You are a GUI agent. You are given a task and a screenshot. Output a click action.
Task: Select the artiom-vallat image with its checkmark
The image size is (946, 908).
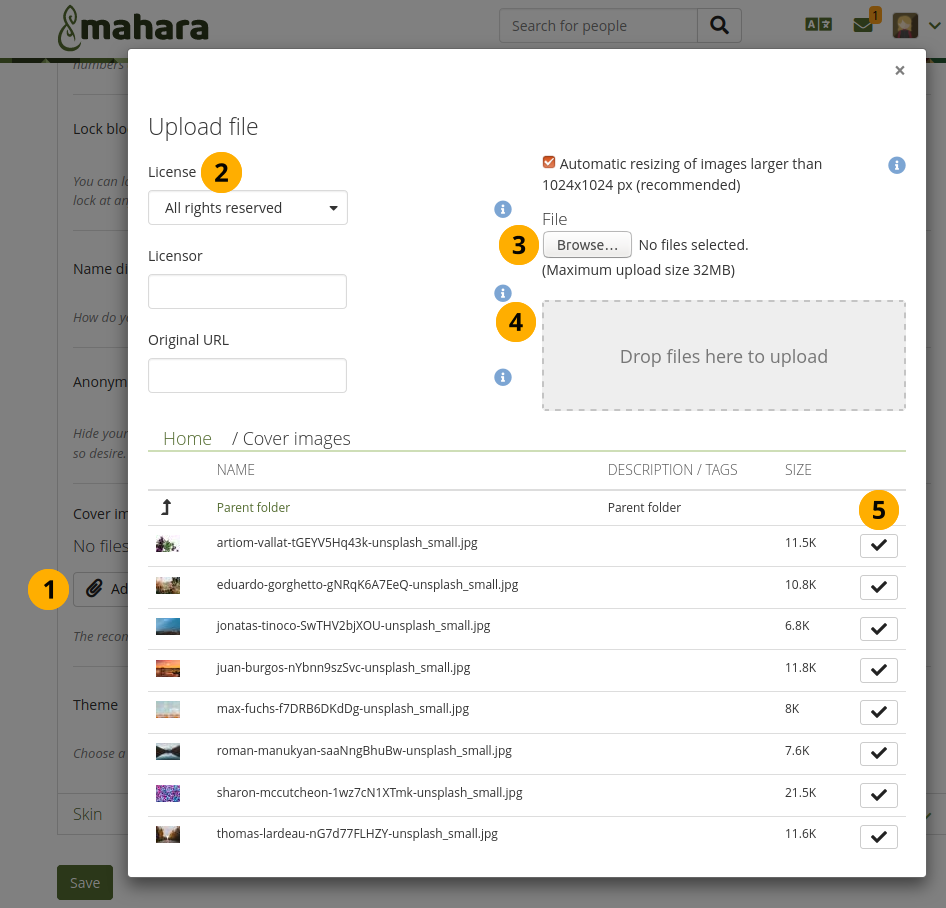point(878,545)
